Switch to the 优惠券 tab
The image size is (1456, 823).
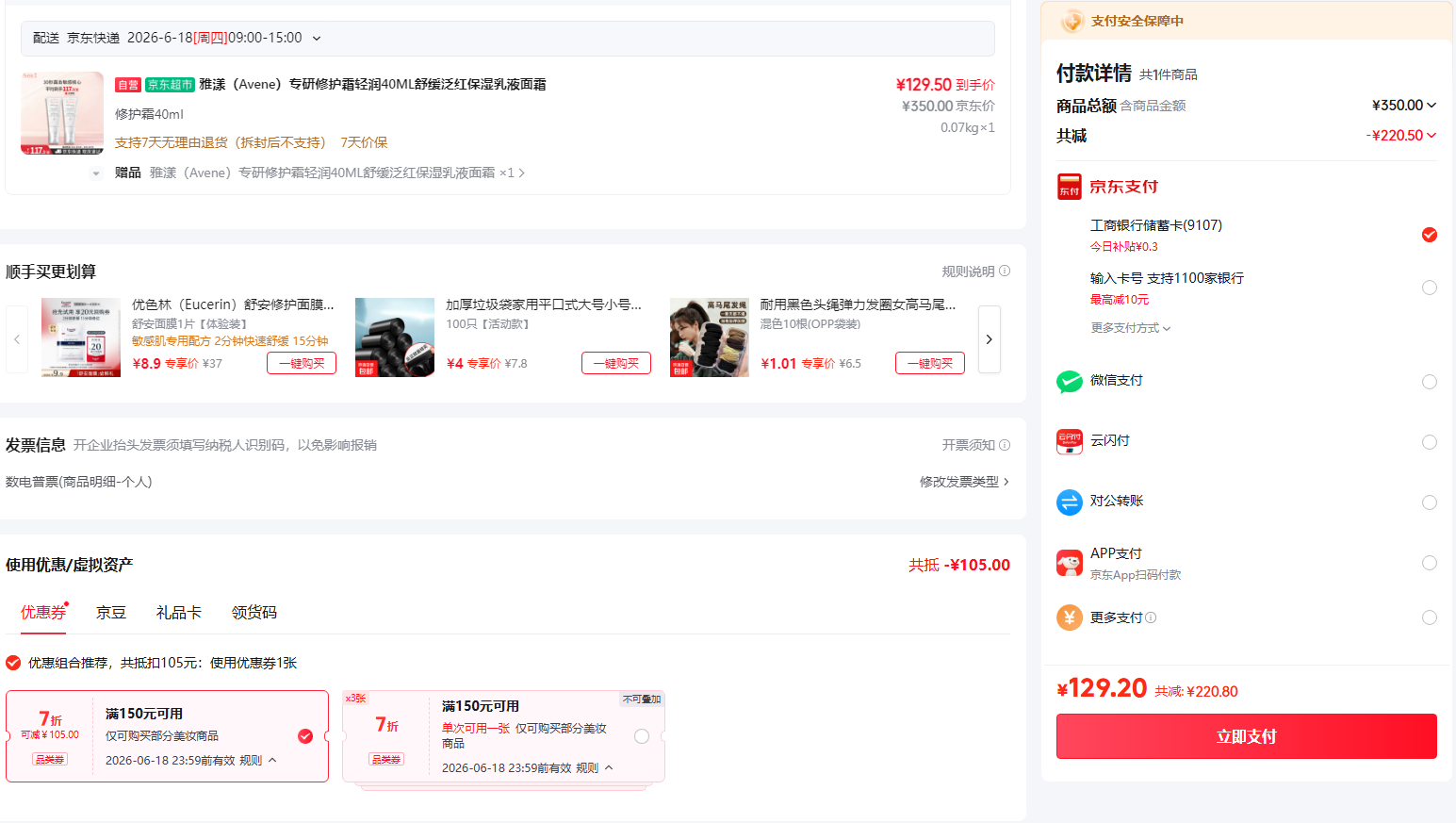[x=43, y=613]
